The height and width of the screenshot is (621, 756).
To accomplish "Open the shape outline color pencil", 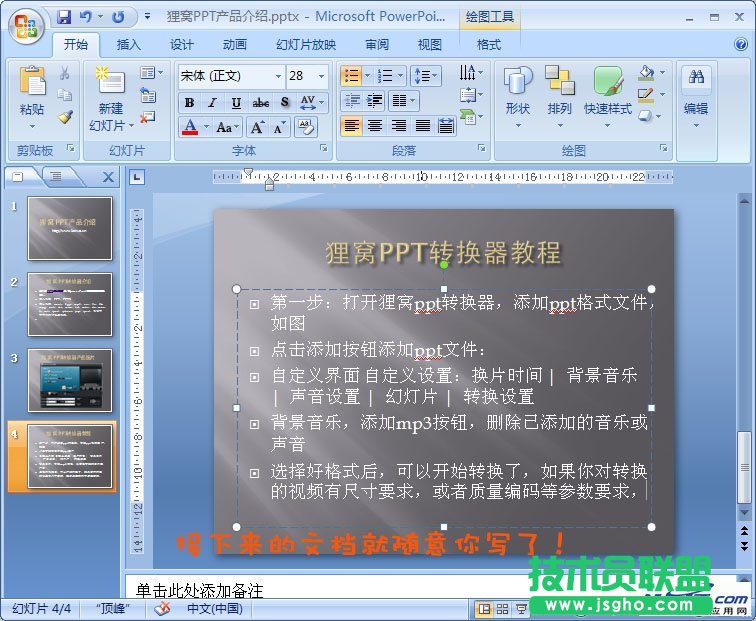I will tap(646, 94).
